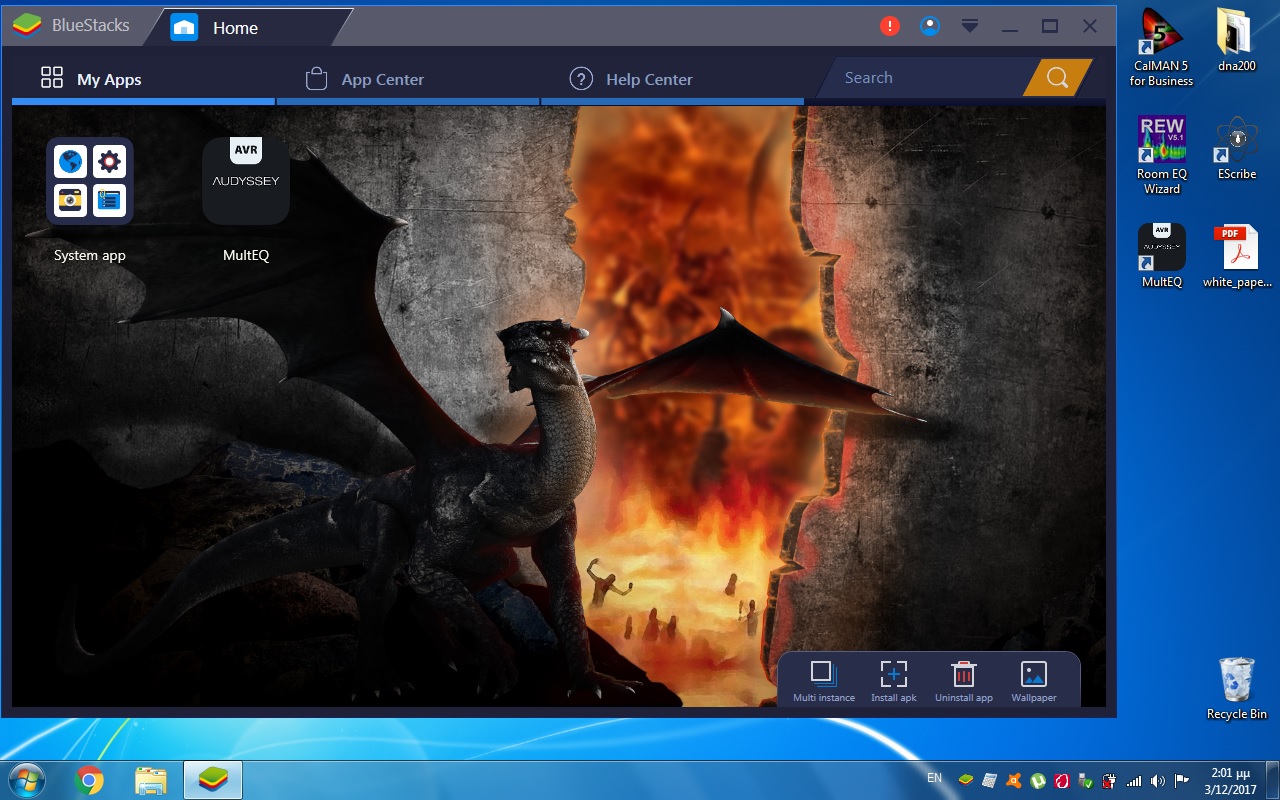Click the taskbar clock showing 2:01
The width and height of the screenshot is (1280, 800).
click(1231, 781)
